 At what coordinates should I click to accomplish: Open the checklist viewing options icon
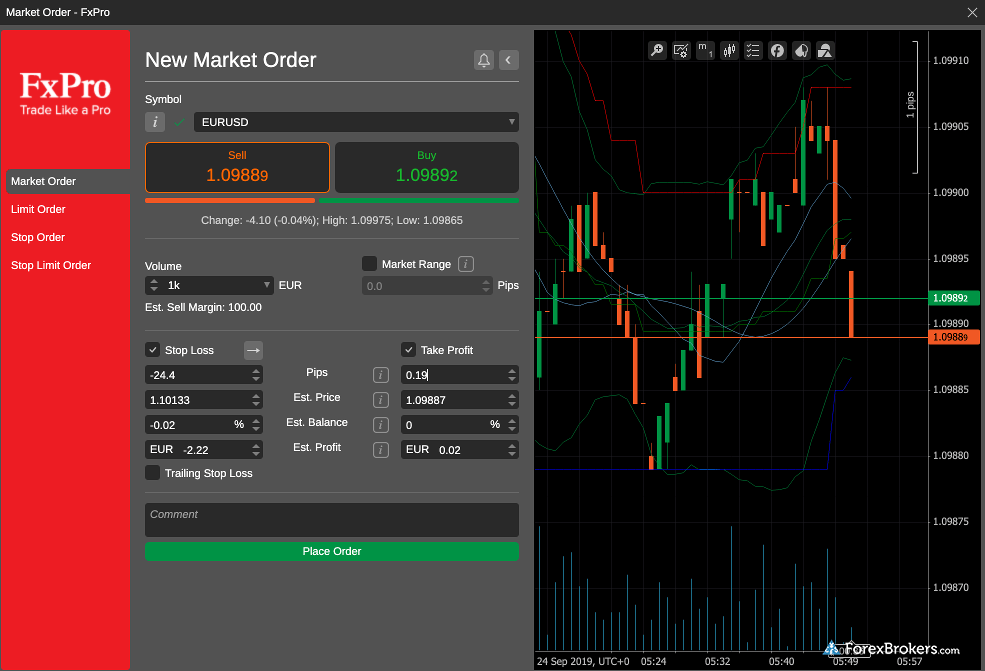[x=753, y=50]
